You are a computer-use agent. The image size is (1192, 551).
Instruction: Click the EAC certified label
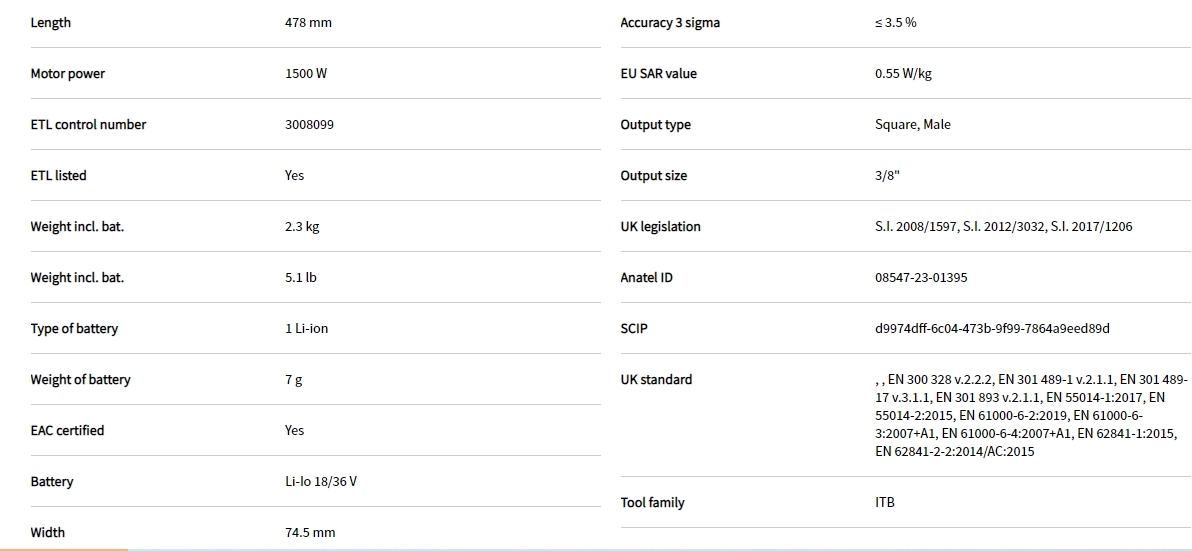tap(67, 431)
